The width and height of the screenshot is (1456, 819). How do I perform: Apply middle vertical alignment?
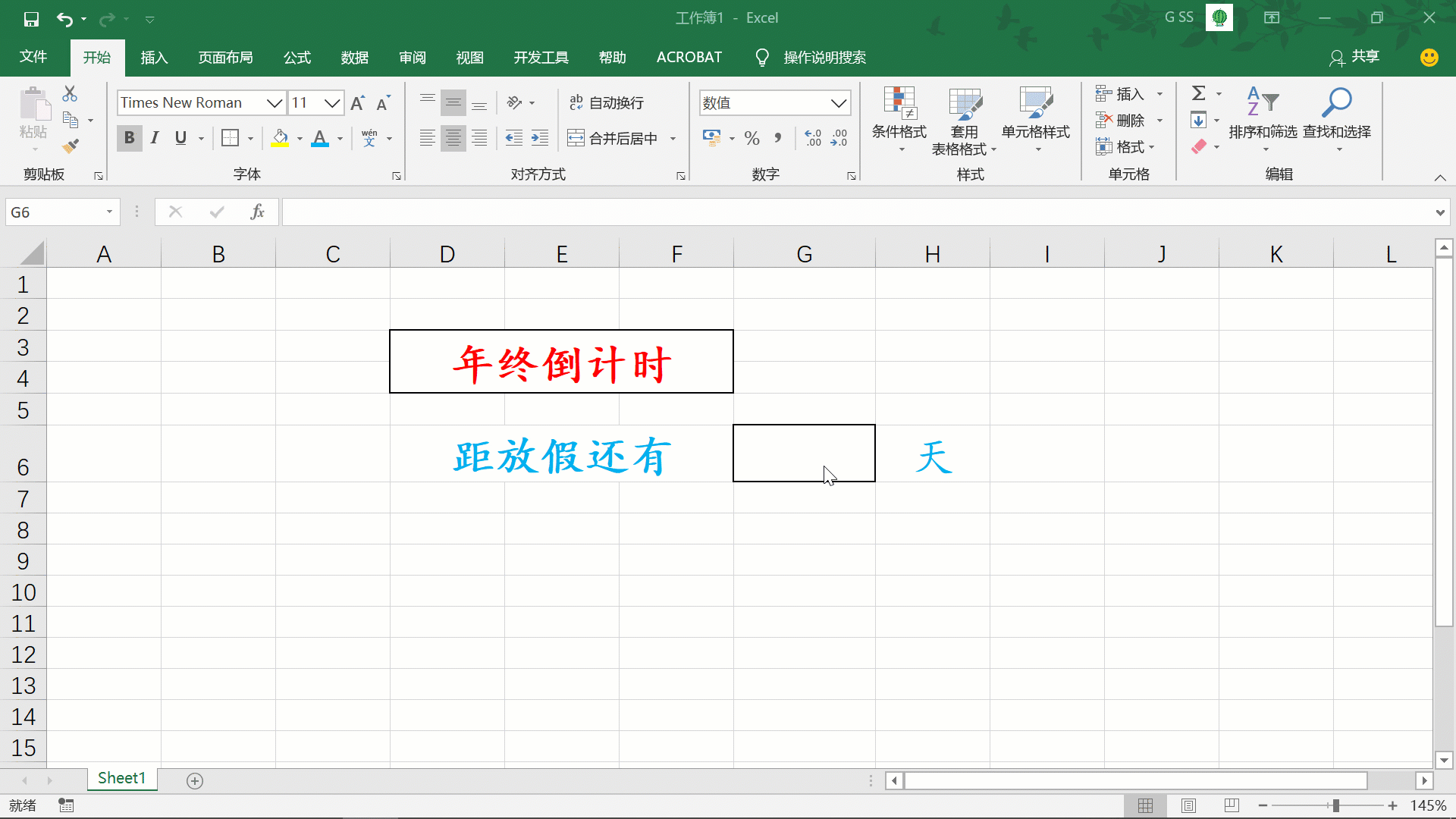[453, 102]
